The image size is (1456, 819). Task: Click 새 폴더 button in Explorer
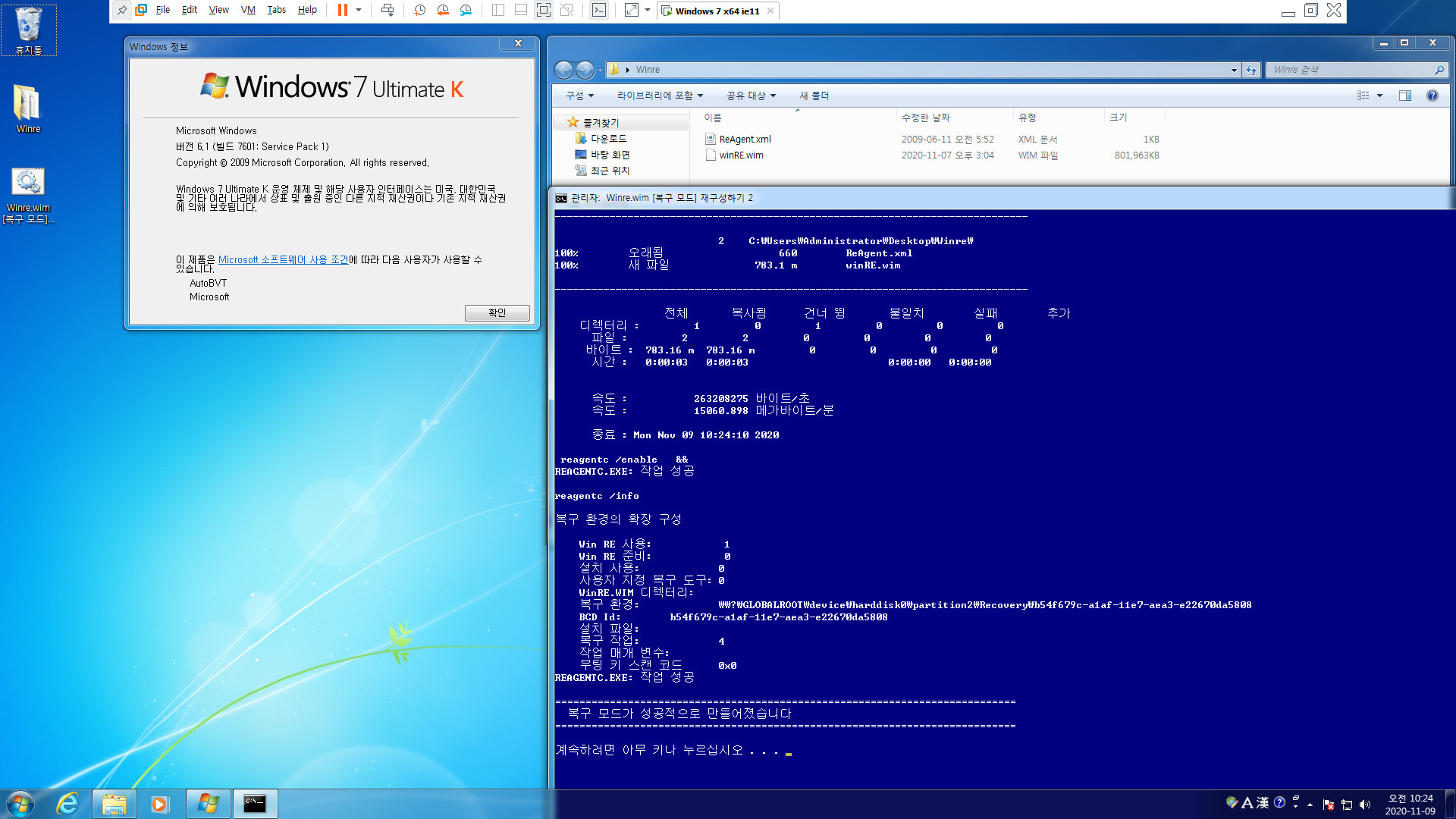(814, 96)
